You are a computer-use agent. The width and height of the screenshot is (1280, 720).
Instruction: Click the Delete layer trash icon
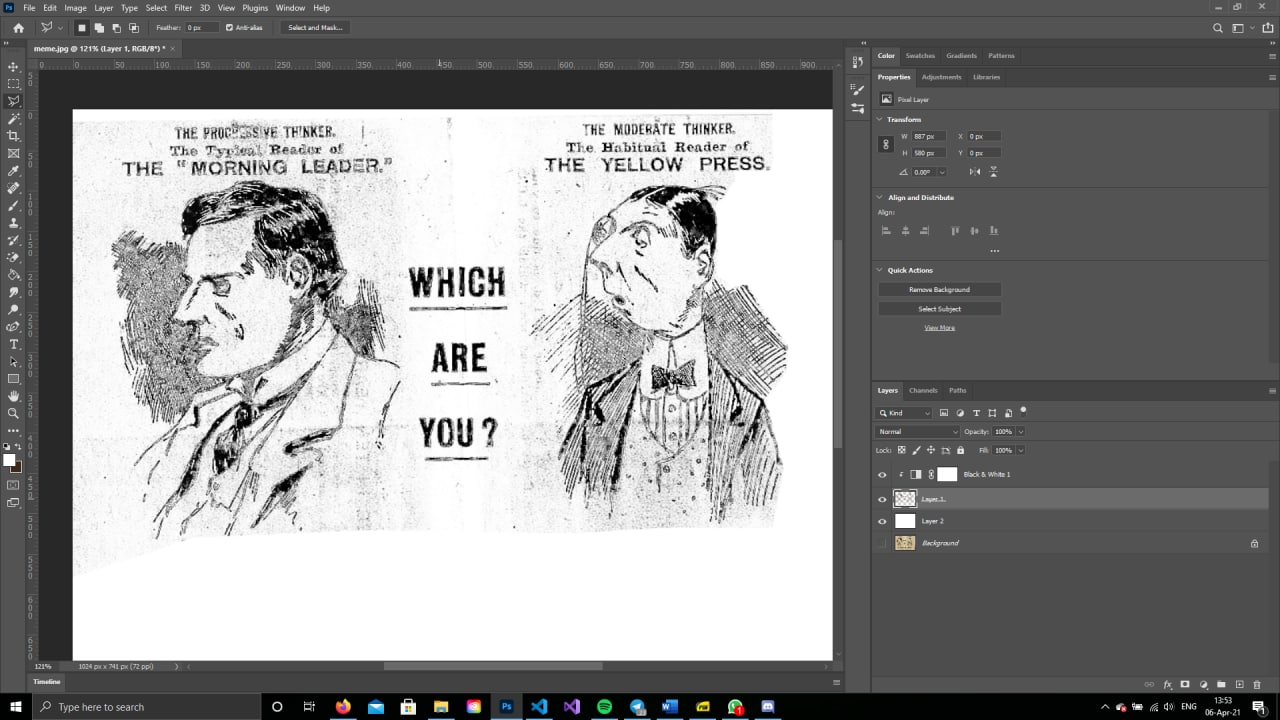[1259, 684]
